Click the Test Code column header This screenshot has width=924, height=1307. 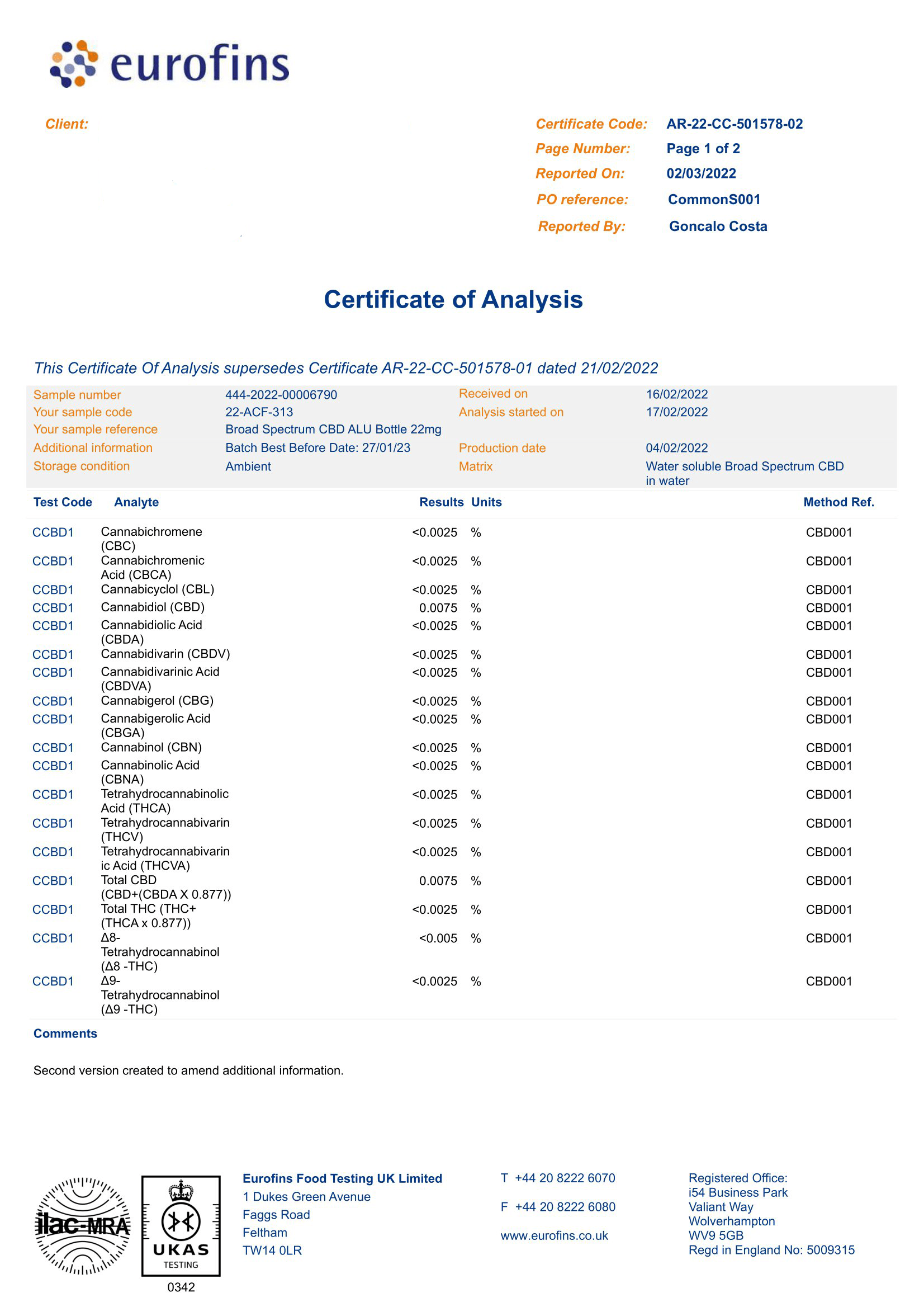click(x=63, y=502)
